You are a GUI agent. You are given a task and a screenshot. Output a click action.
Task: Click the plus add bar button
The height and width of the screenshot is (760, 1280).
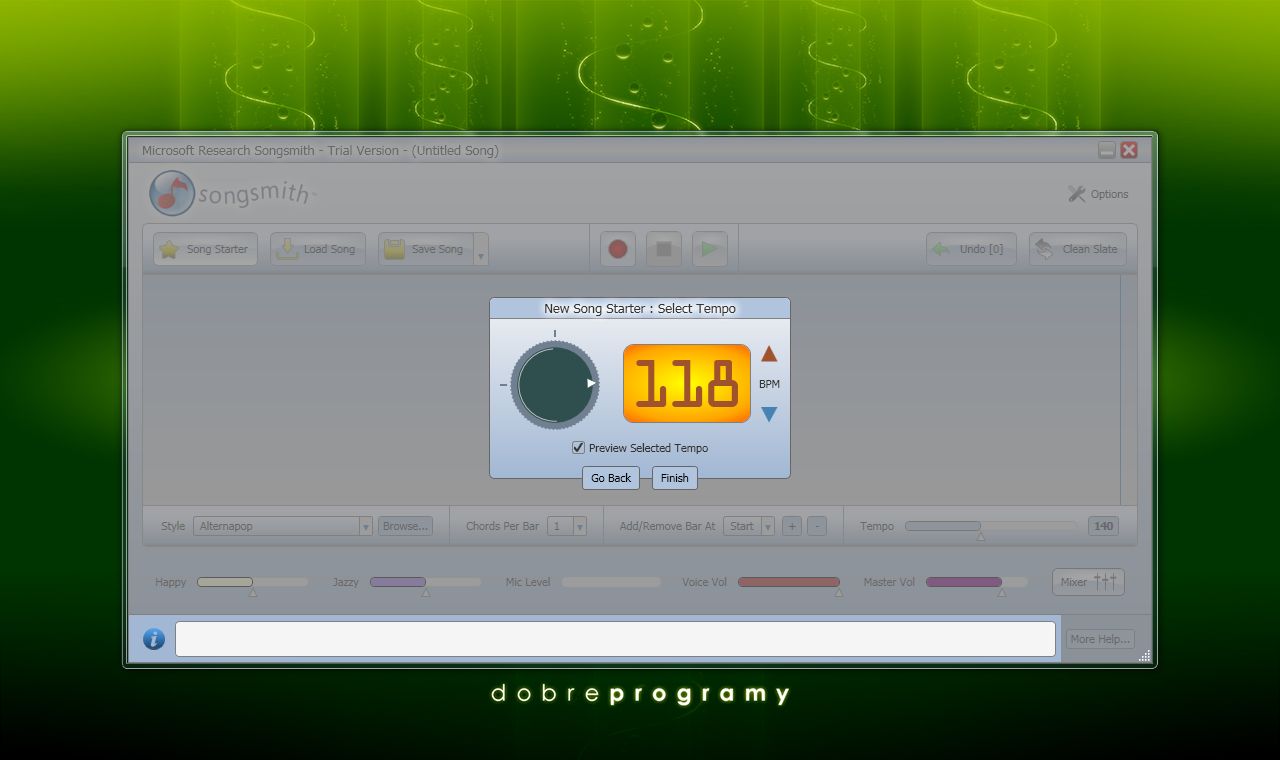click(792, 526)
